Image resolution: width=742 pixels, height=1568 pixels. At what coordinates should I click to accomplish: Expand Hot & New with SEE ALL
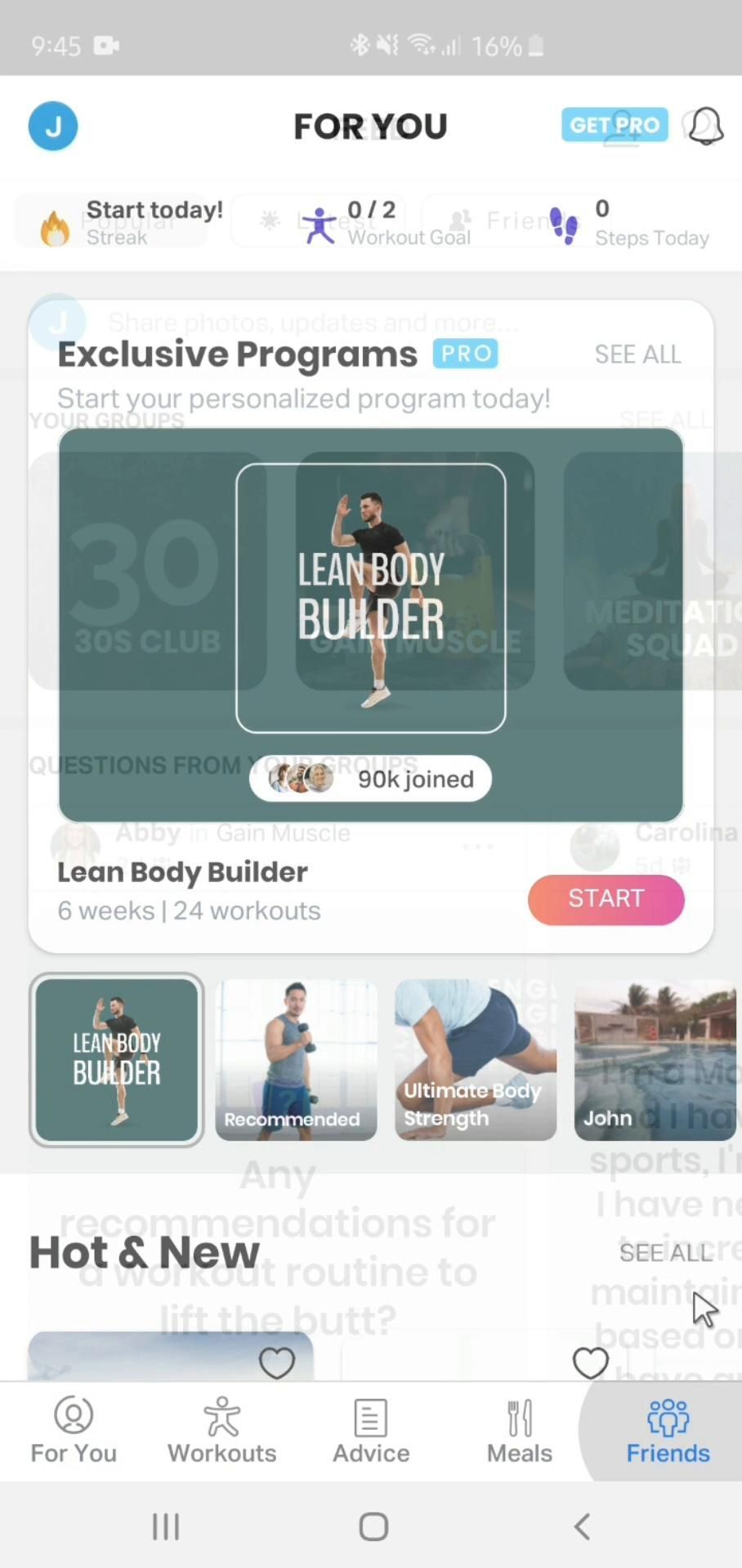[x=665, y=1253]
